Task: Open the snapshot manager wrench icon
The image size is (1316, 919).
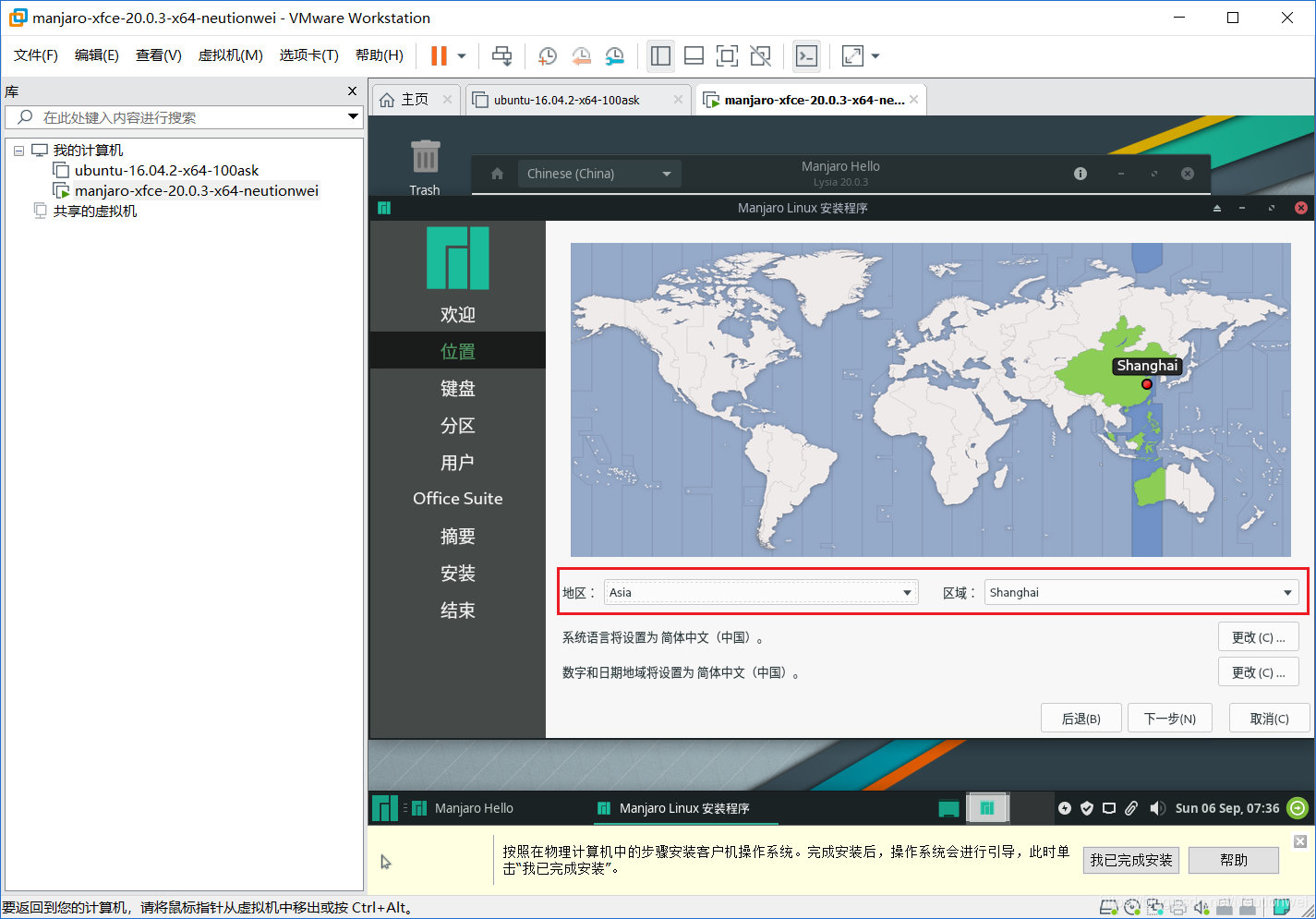Action: coord(614,56)
